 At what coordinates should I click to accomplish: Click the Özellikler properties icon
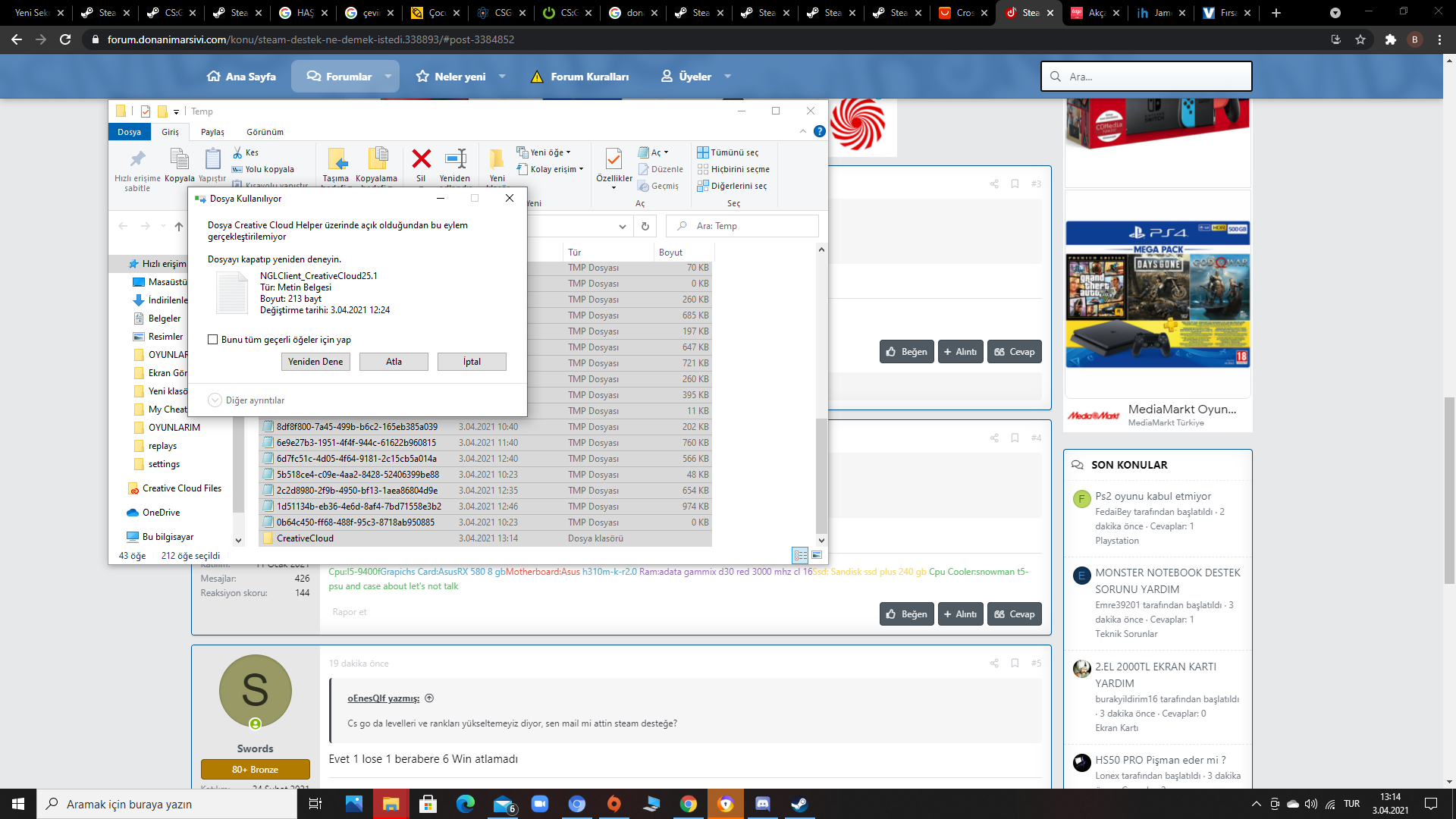(x=613, y=160)
